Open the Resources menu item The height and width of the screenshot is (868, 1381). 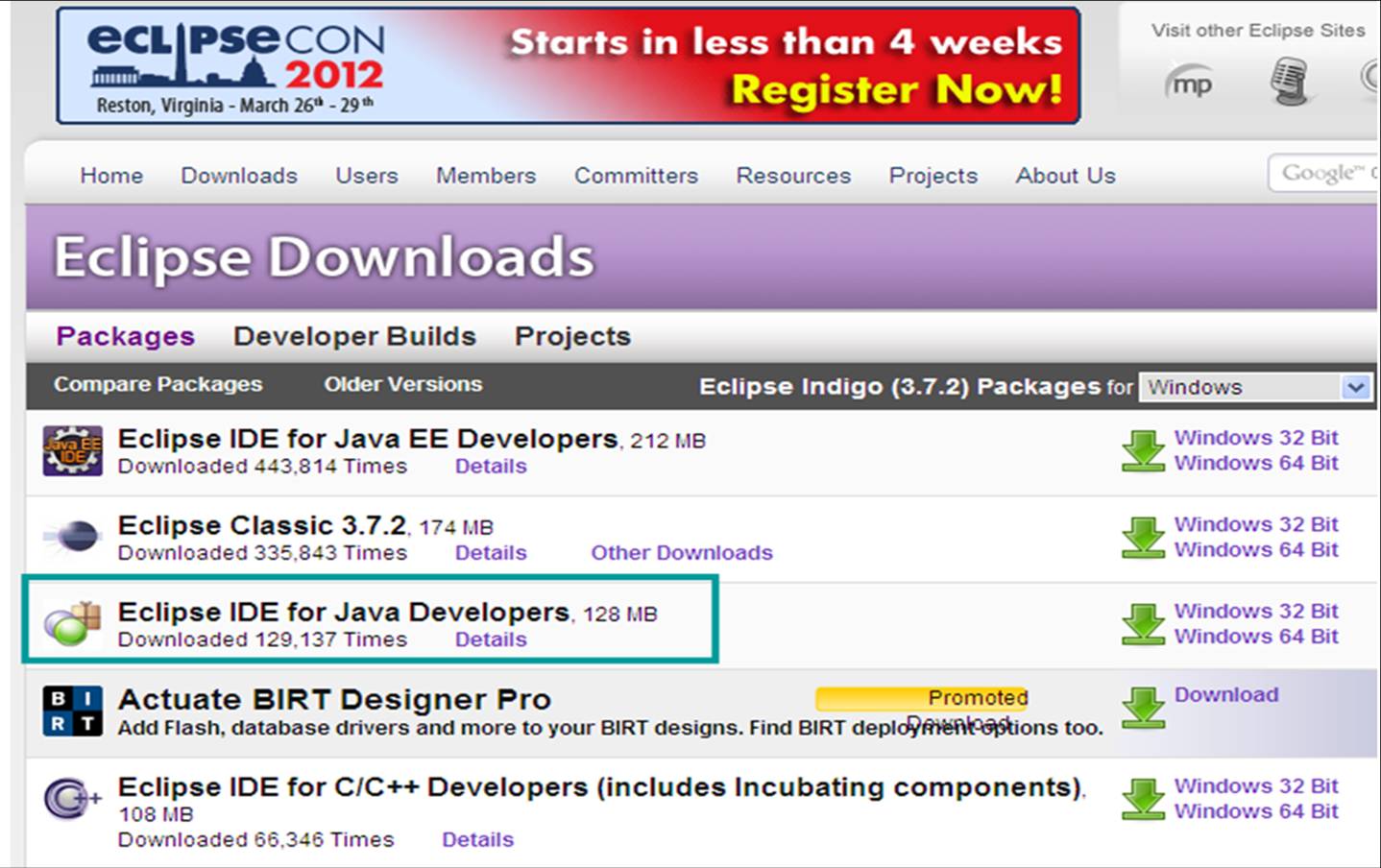[x=793, y=176]
